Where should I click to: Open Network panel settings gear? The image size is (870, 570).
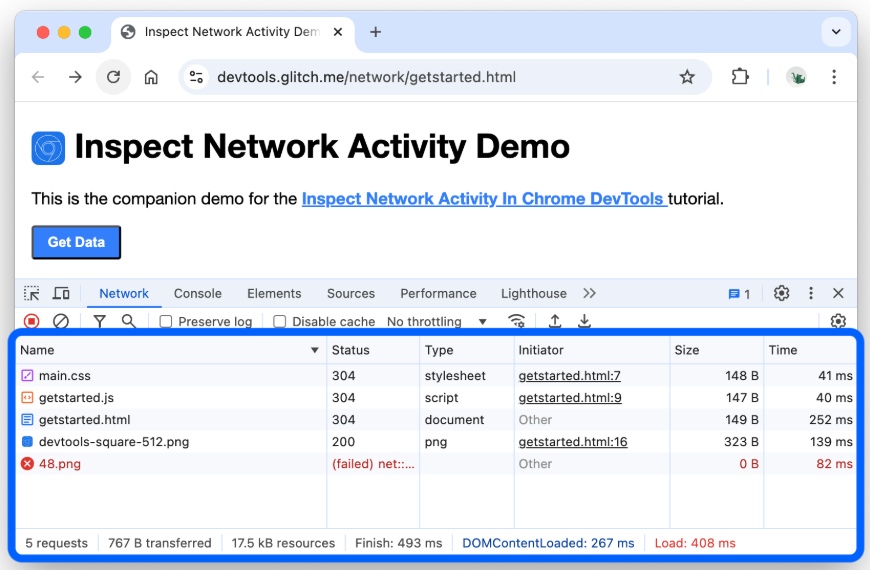pyautogui.click(x=838, y=321)
